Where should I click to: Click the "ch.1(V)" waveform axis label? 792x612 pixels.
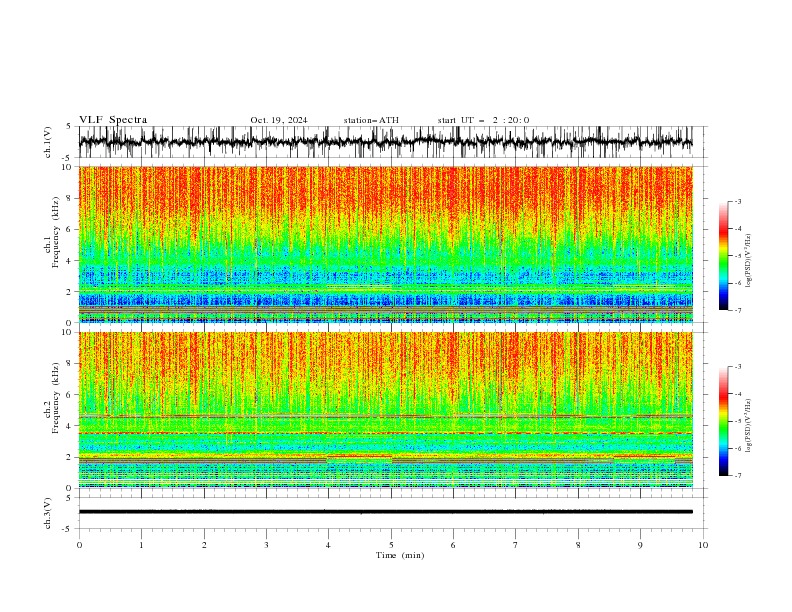pos(48,142)
